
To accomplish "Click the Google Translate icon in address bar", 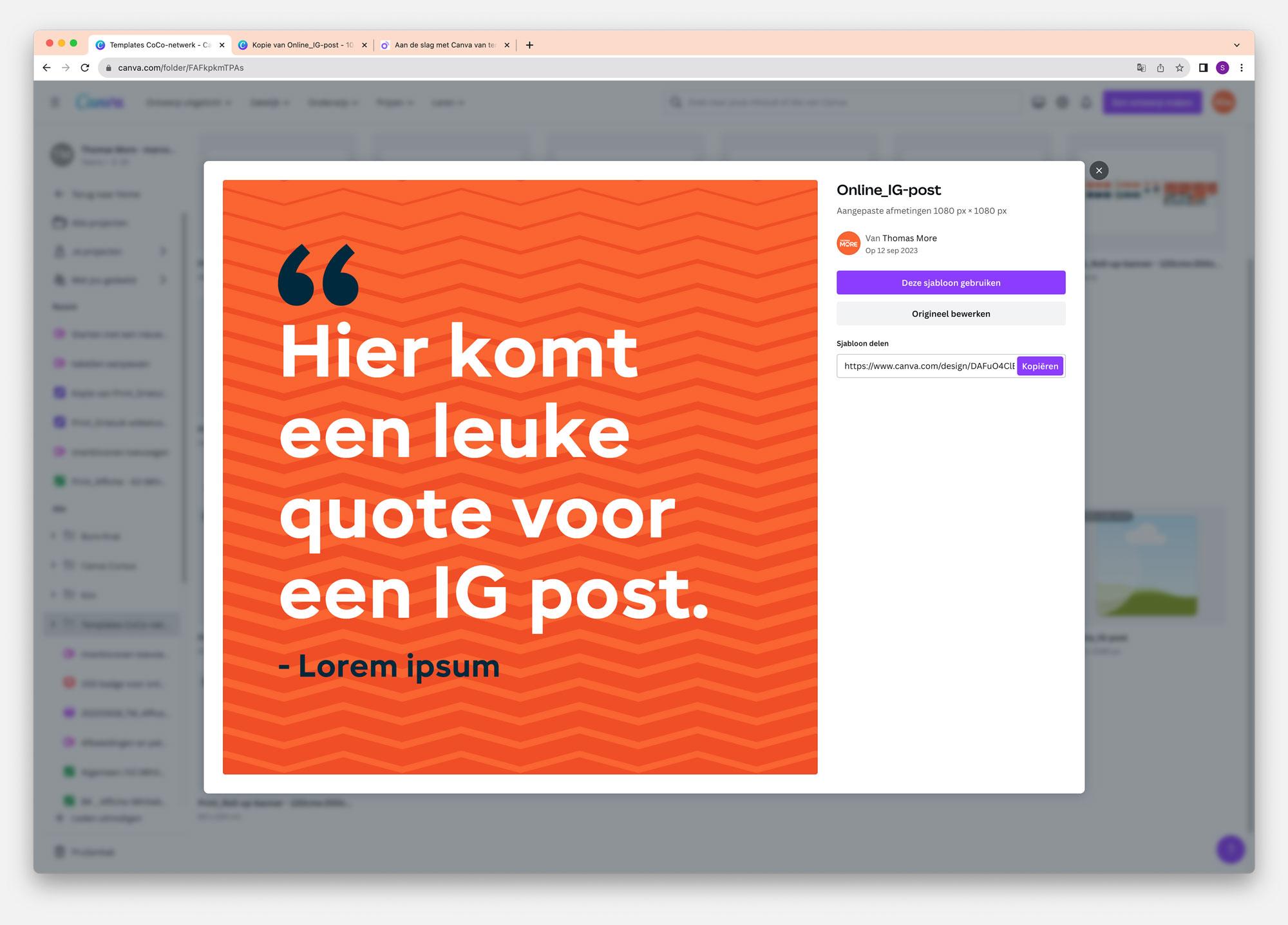I will [x=1141, y=68].
